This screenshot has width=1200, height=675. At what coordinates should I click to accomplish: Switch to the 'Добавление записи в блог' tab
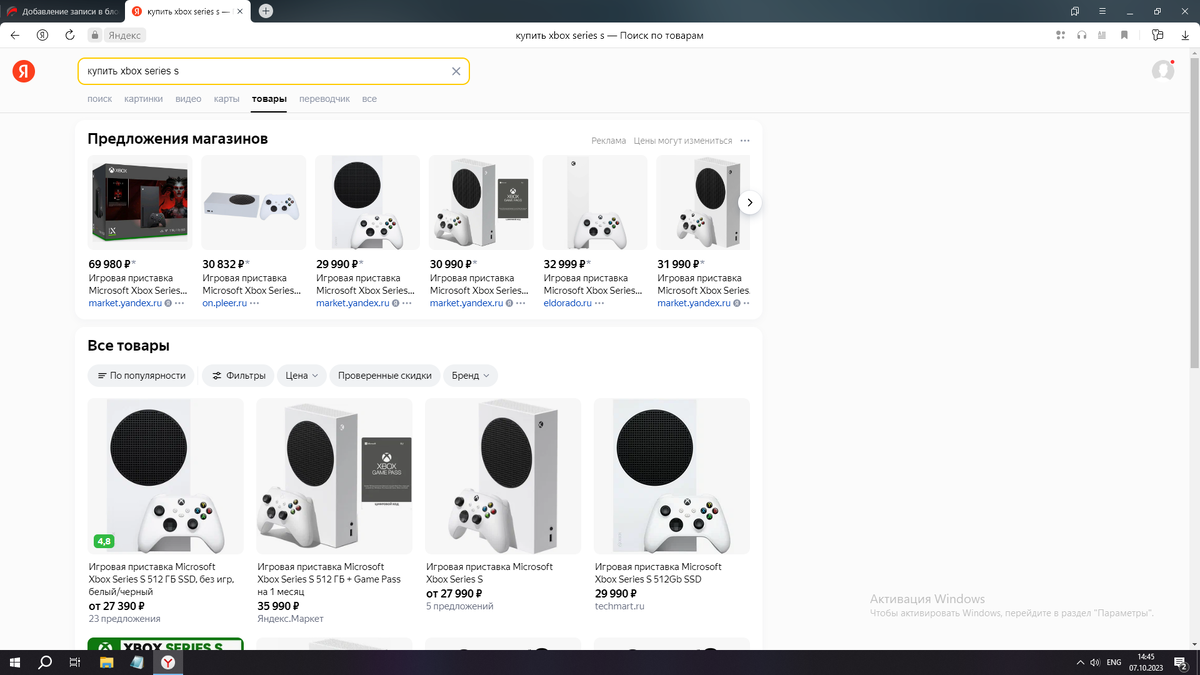62,11
